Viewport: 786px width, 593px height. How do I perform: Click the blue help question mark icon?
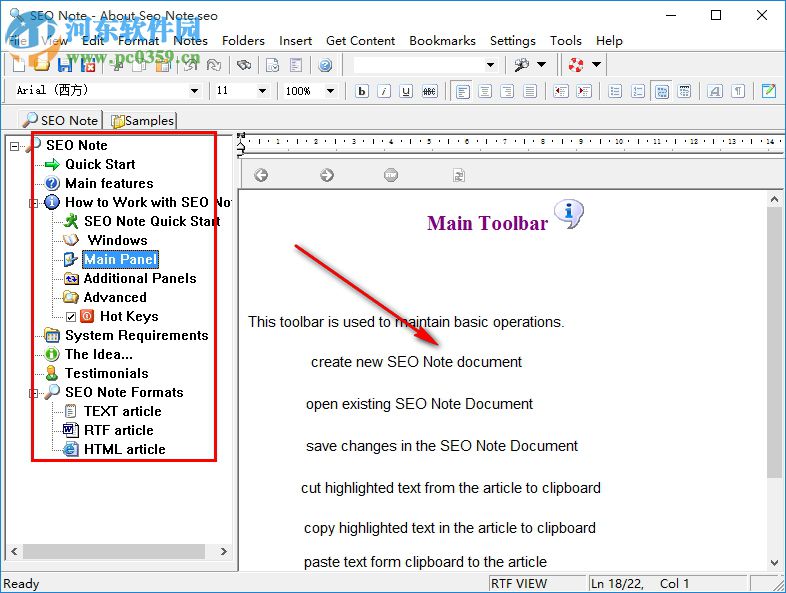[x=325, y=65]
